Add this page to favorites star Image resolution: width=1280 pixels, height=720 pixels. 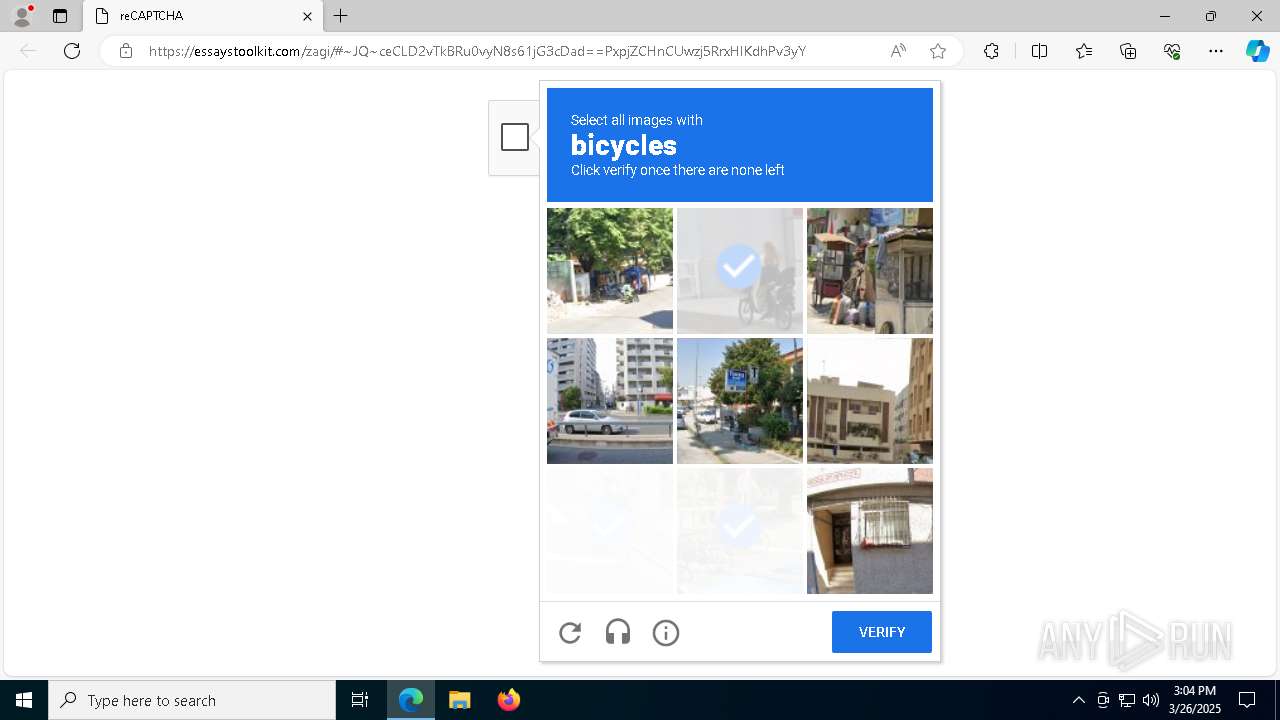938,51
